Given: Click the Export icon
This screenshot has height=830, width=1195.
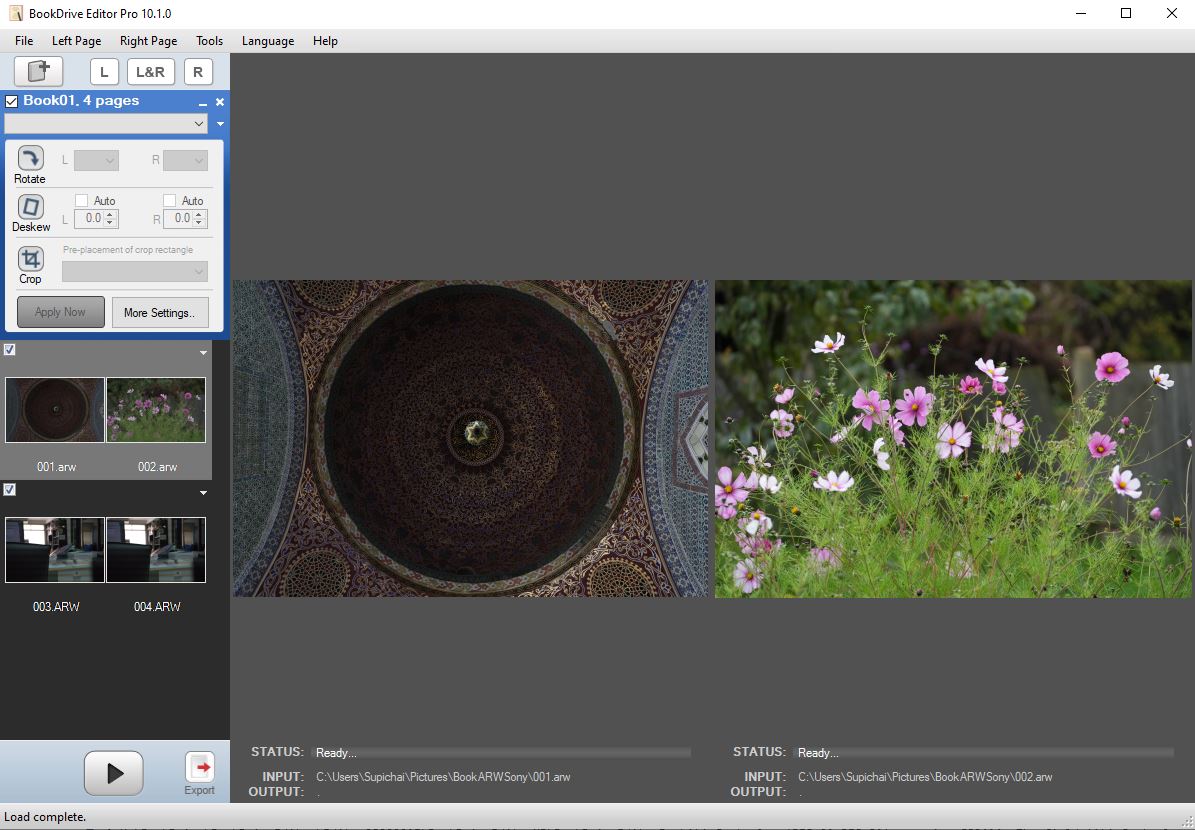Looking at the screenshot, I should 200,768.
